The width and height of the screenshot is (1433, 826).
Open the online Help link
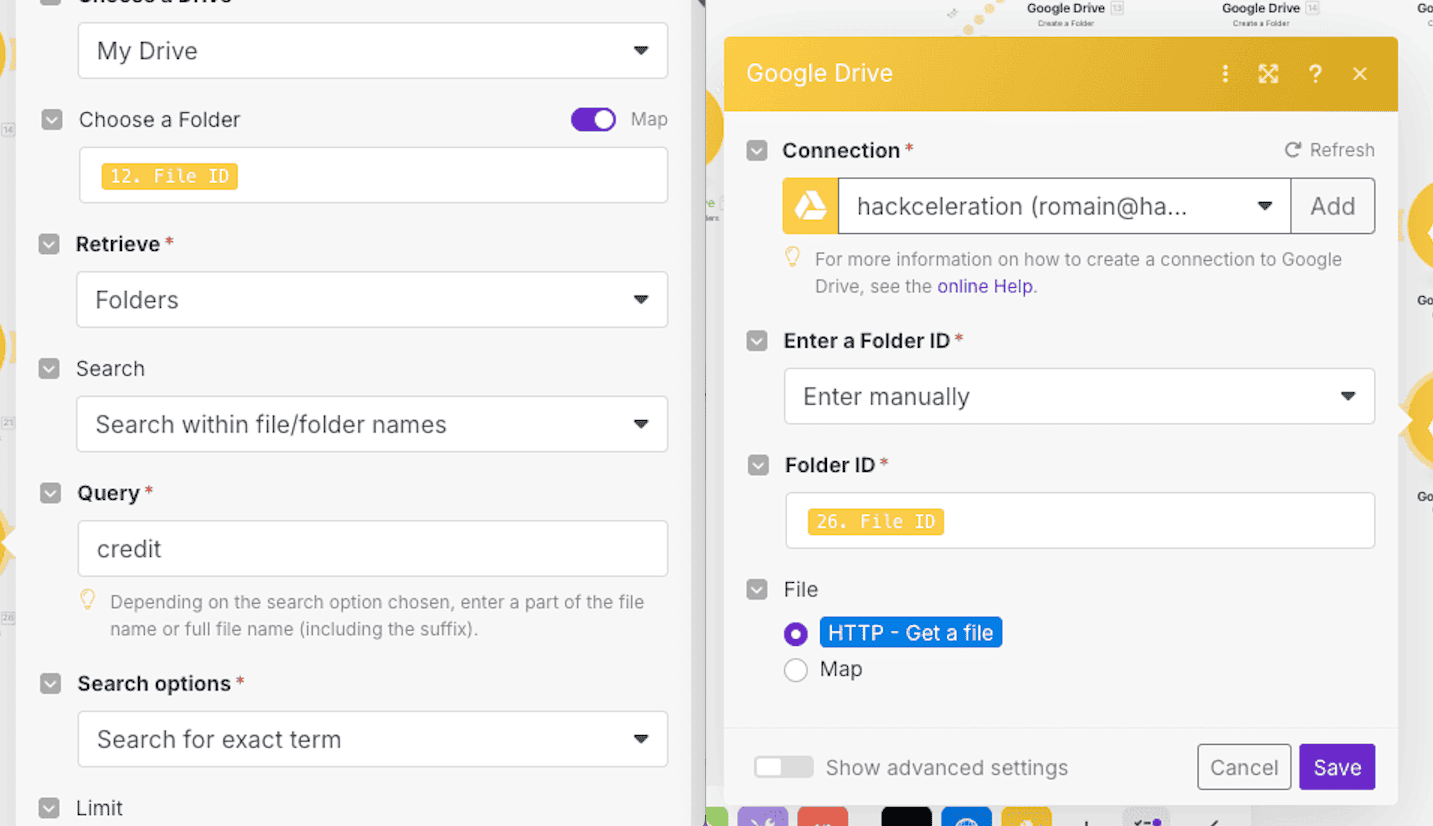(x=984, y=286)
